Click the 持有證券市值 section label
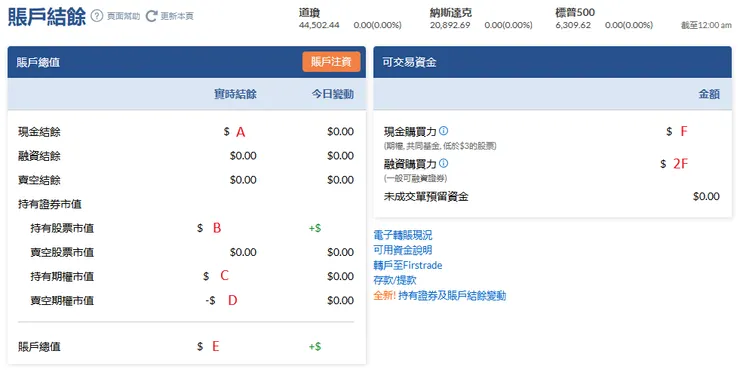Image resolution: width=740 pixels, height=373 pixels. click(50, 204)
